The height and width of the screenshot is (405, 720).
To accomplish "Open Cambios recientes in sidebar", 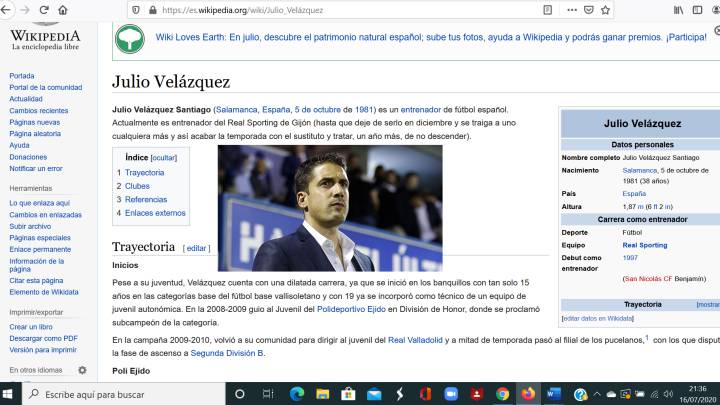I will coord(39,111).
